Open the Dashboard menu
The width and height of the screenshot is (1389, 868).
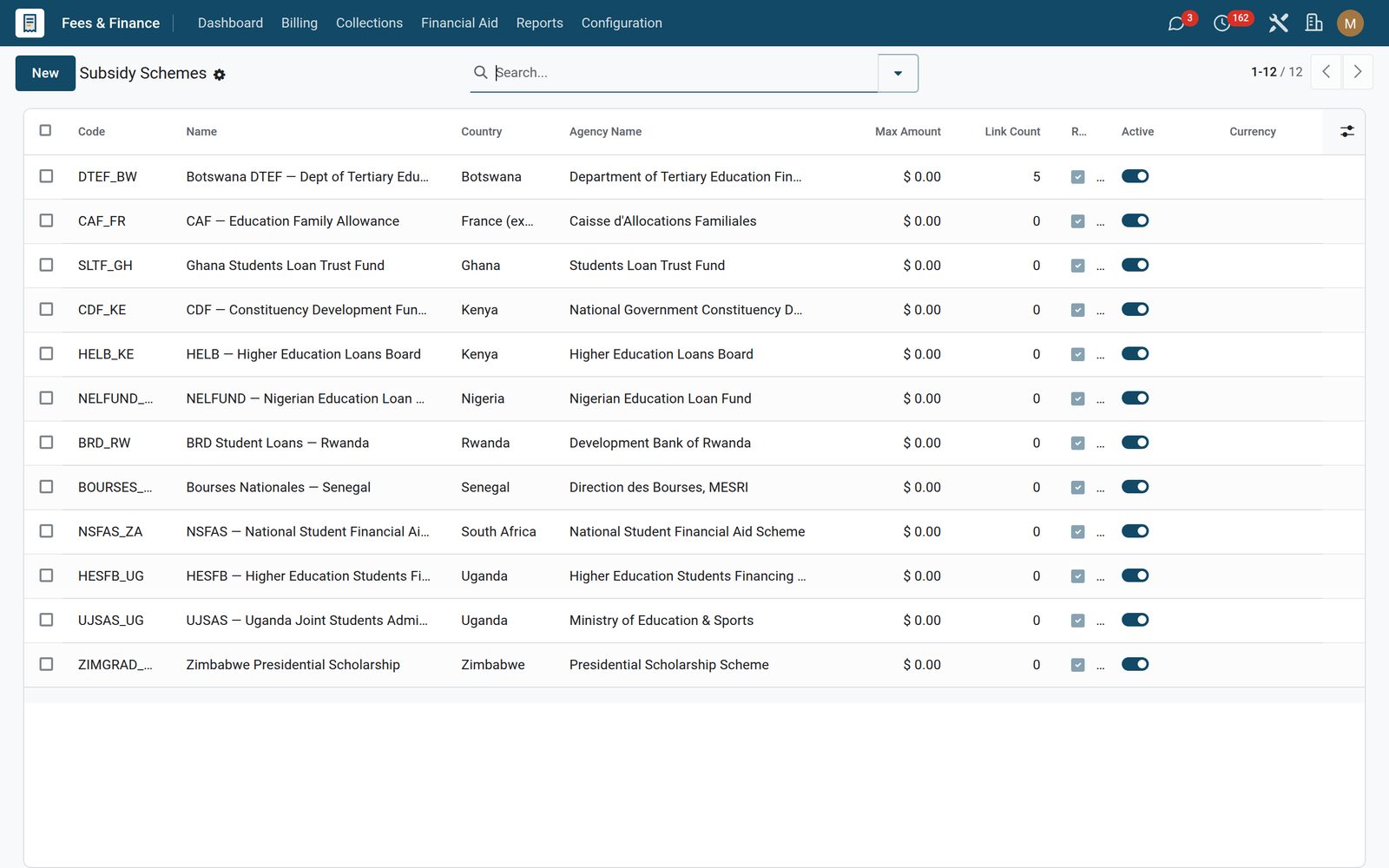click(230, 23)
